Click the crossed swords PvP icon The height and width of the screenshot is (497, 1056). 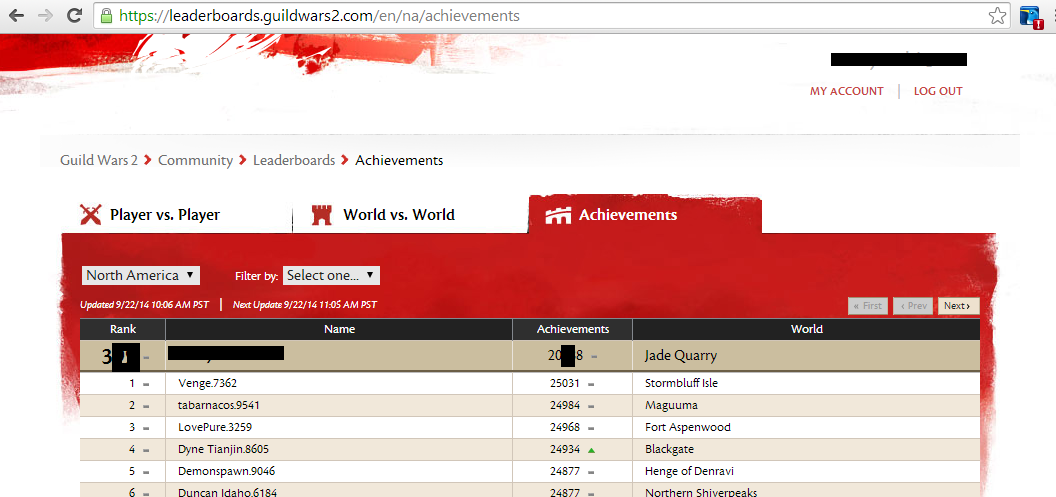tap(90, 215)
